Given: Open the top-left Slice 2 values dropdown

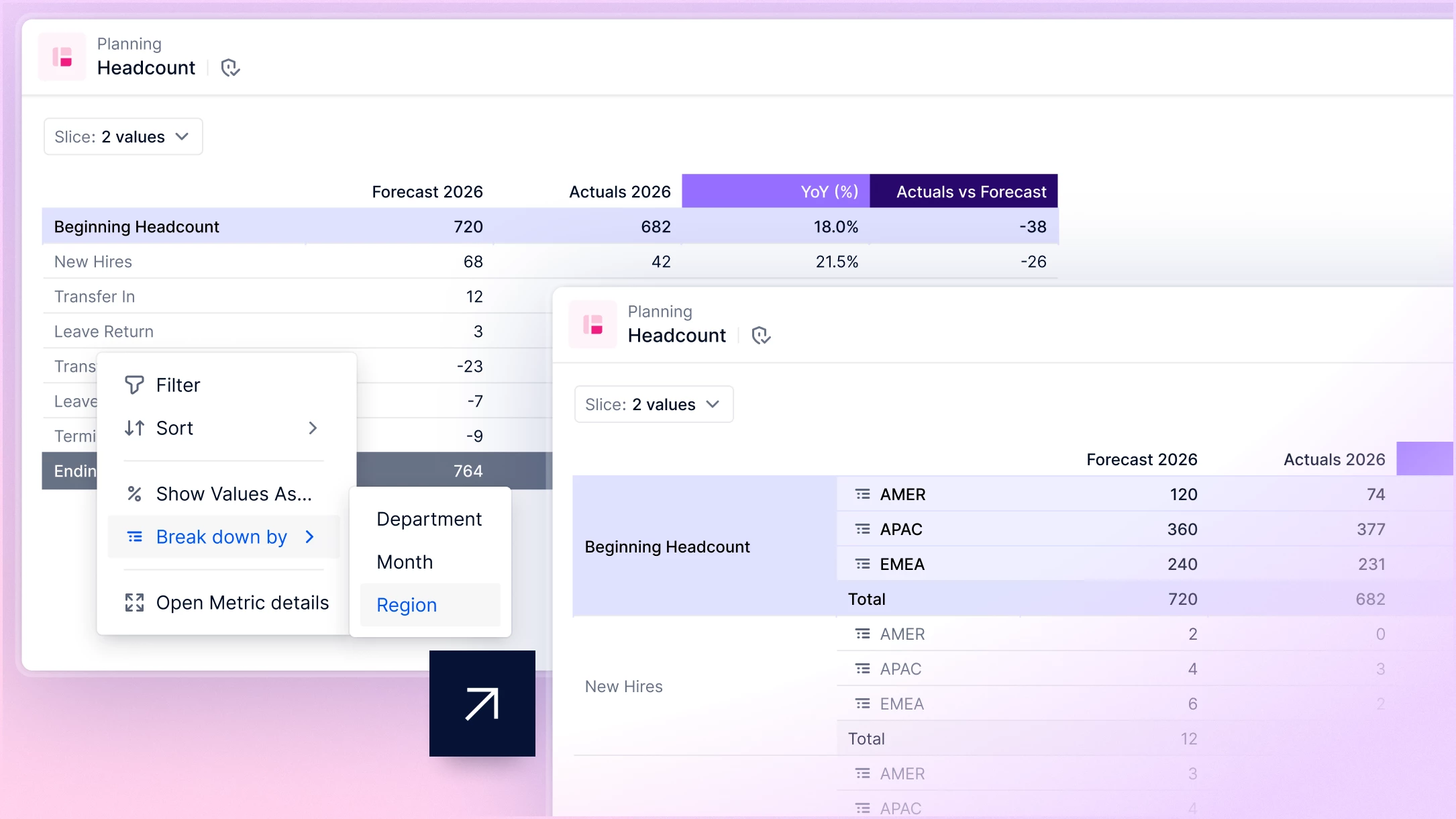Looking at the screenshot, I should pos(123,137).
